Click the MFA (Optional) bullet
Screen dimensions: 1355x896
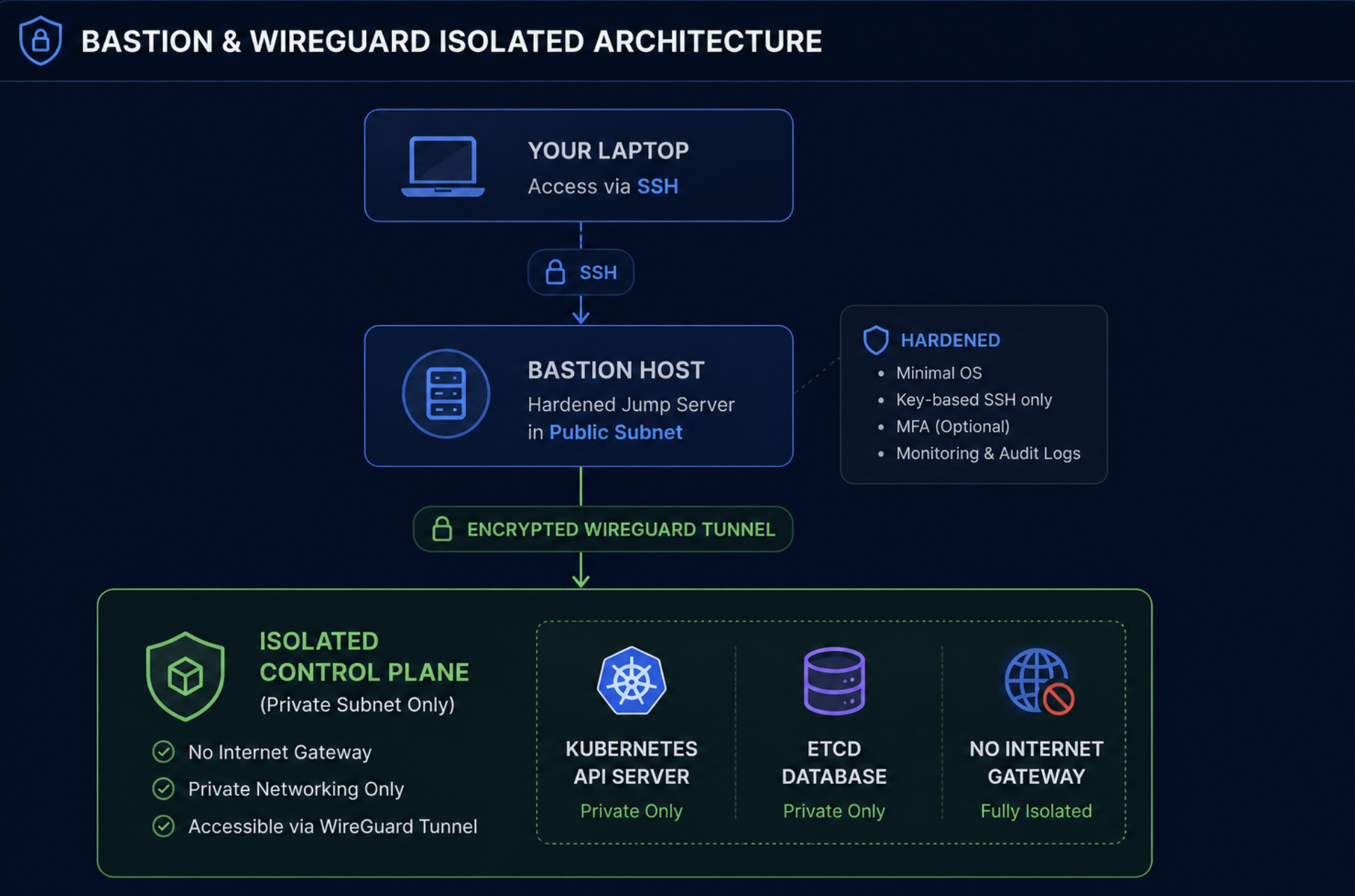tap(953, 426)
